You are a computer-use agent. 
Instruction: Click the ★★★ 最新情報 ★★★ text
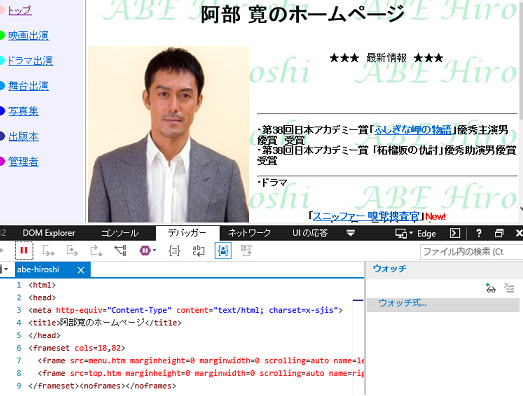[386, 58]
